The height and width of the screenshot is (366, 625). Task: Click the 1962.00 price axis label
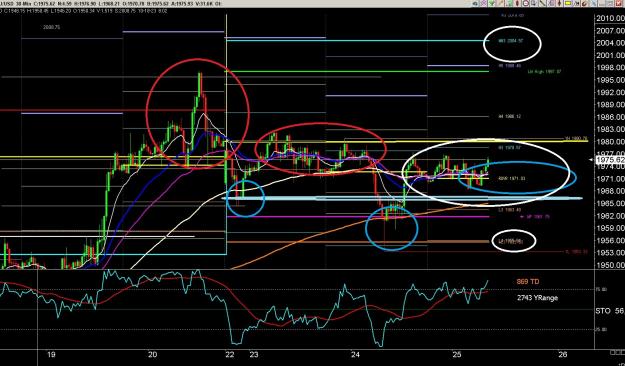pos(610,216)
